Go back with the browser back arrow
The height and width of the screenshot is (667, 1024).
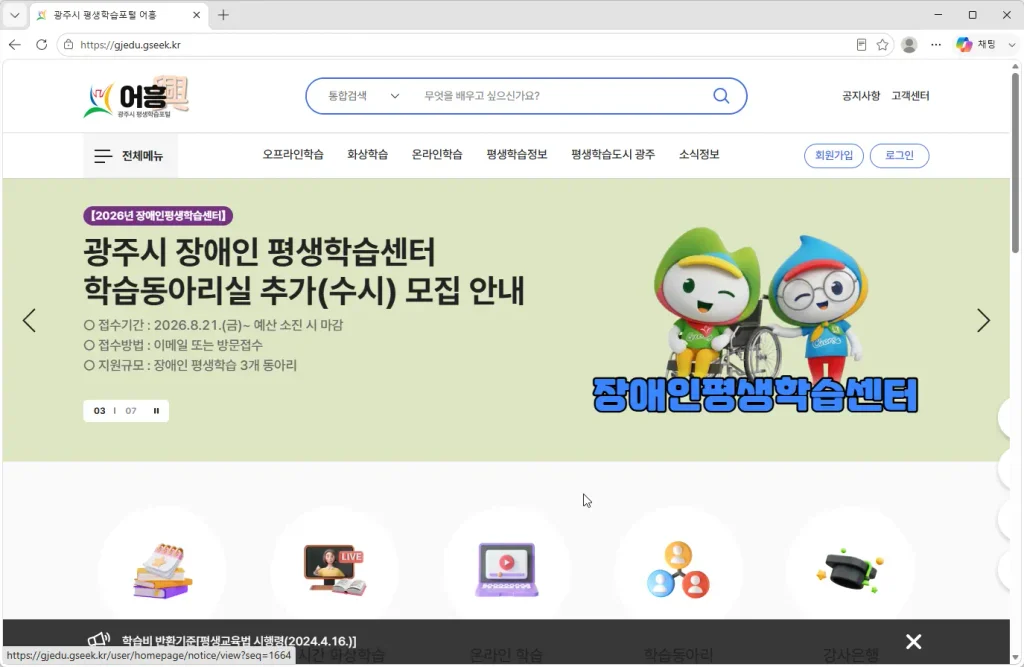point(15,44)
